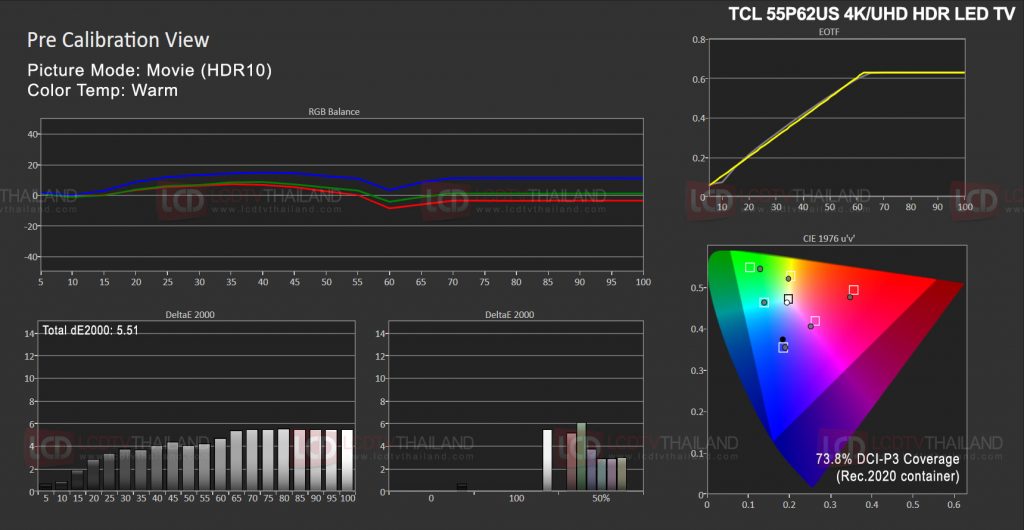The height and width of the screenshot is (530, 1024).
Task: Click the magenta target square in the CIE diagram
Action: coord(815,320)
